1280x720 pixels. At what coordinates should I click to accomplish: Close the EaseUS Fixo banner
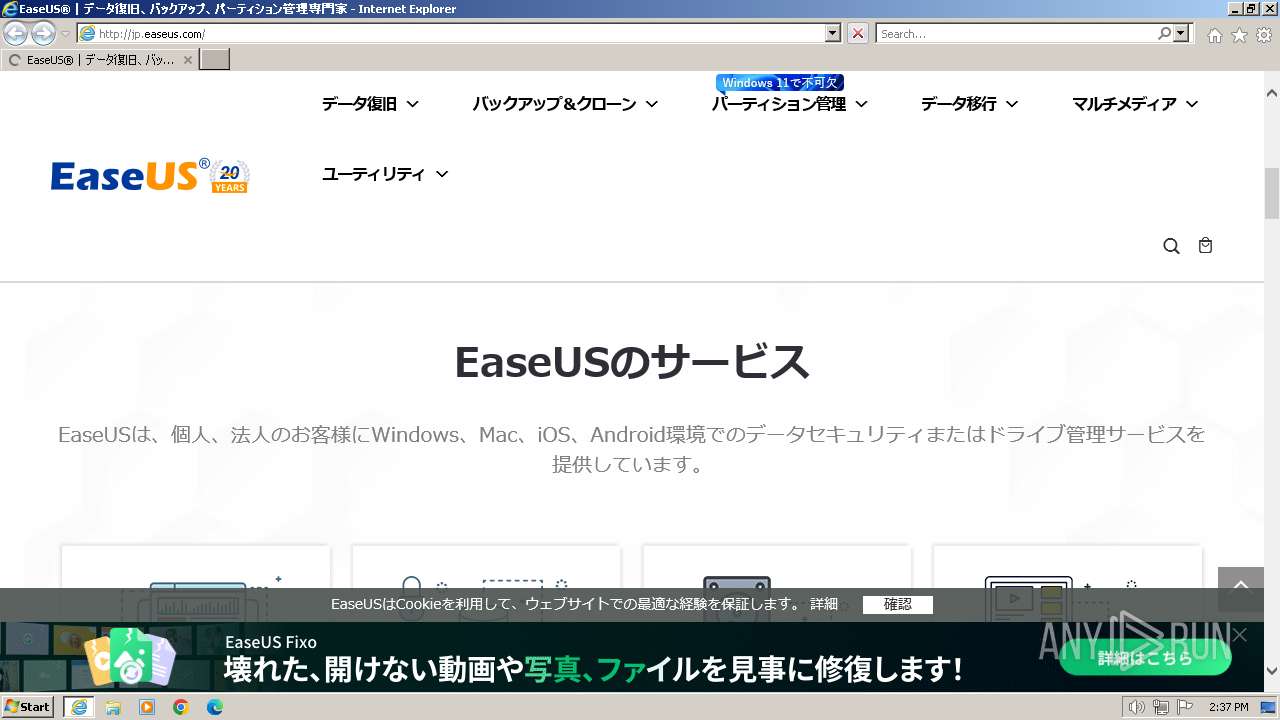pyautogui.click(x=1240, y=635)
